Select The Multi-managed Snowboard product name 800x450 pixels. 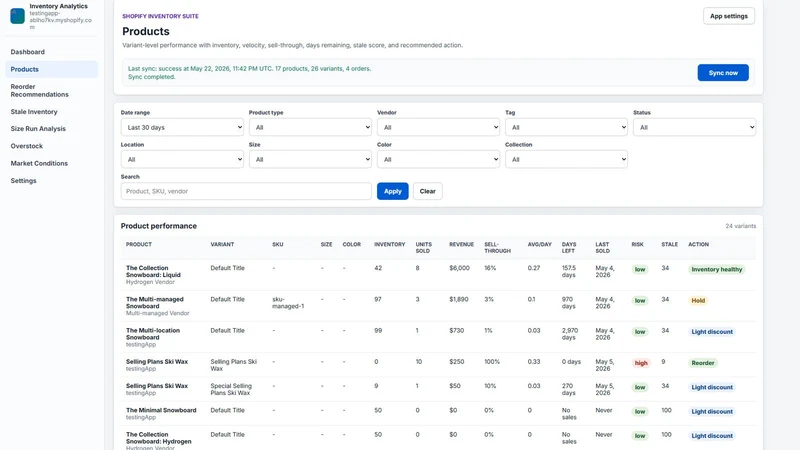155,303
